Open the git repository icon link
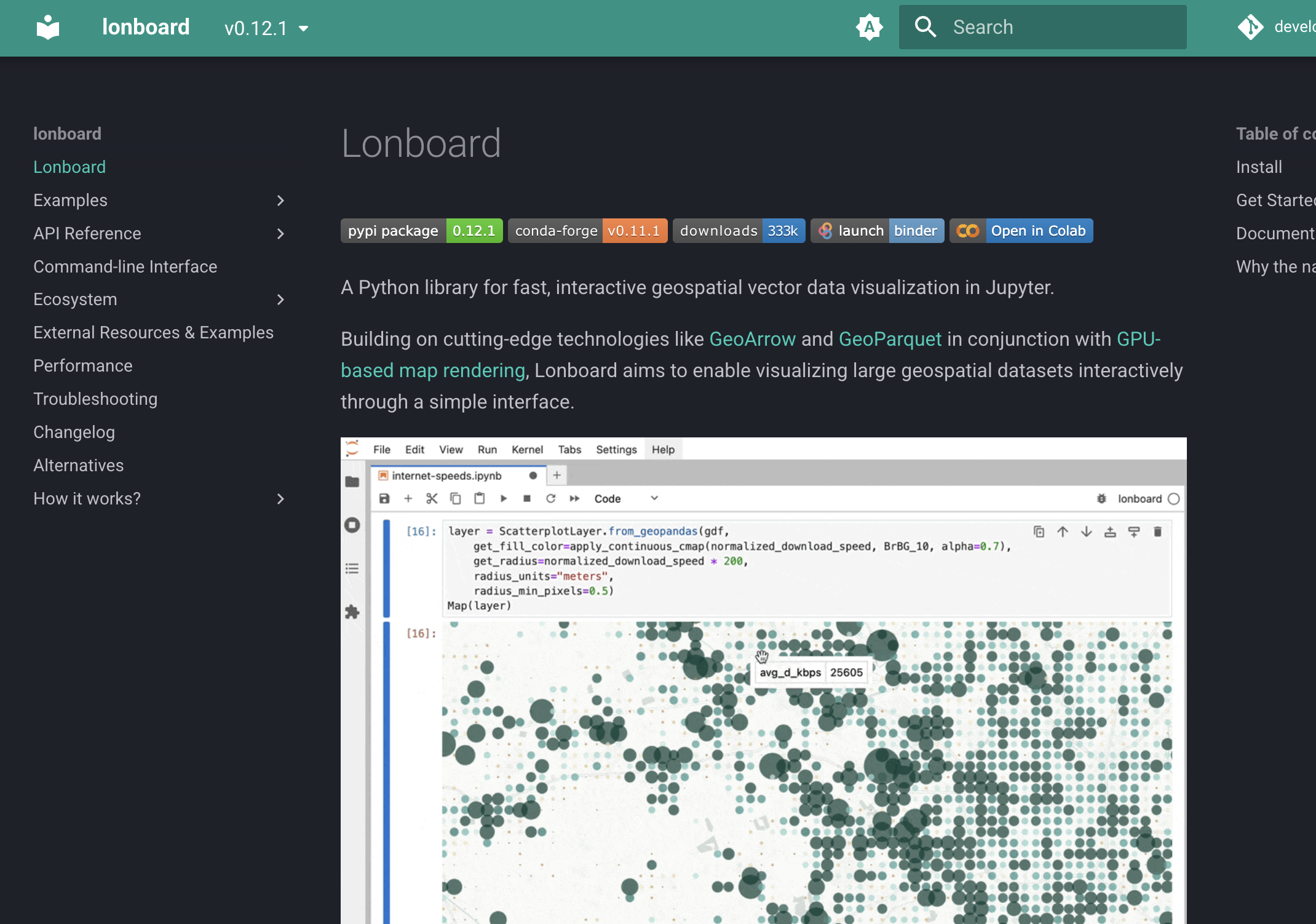The height and width of the screenshot is (924, 1316). tap(1250, 28)
